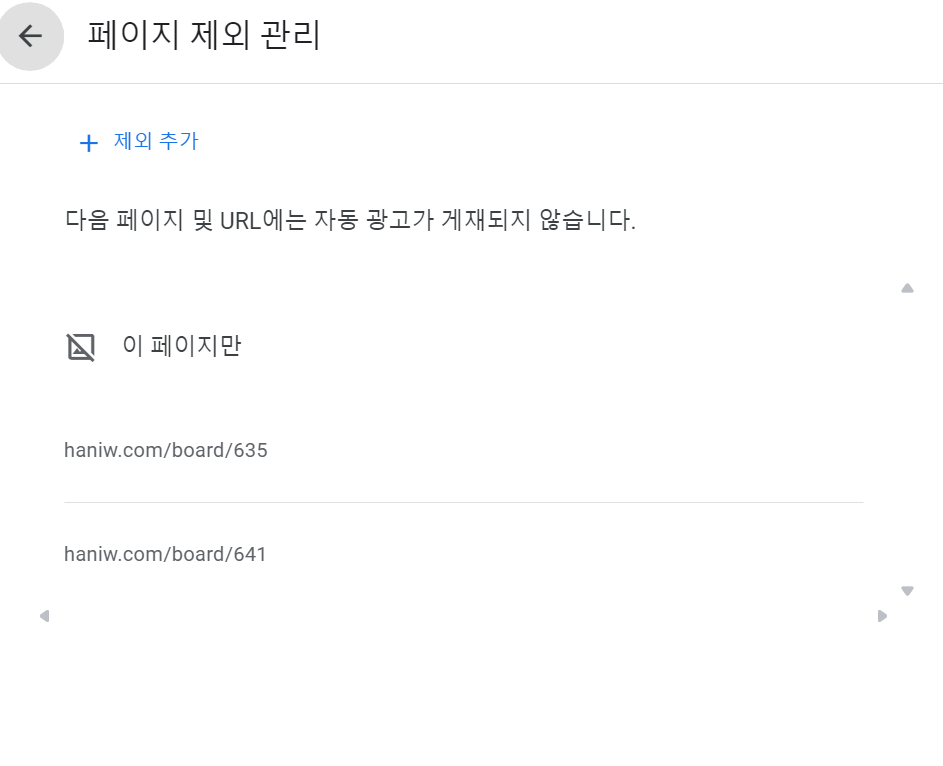Screen dimensions: 943x766
Task: Click the scroll left arrow
Action: tap(44, 616)
